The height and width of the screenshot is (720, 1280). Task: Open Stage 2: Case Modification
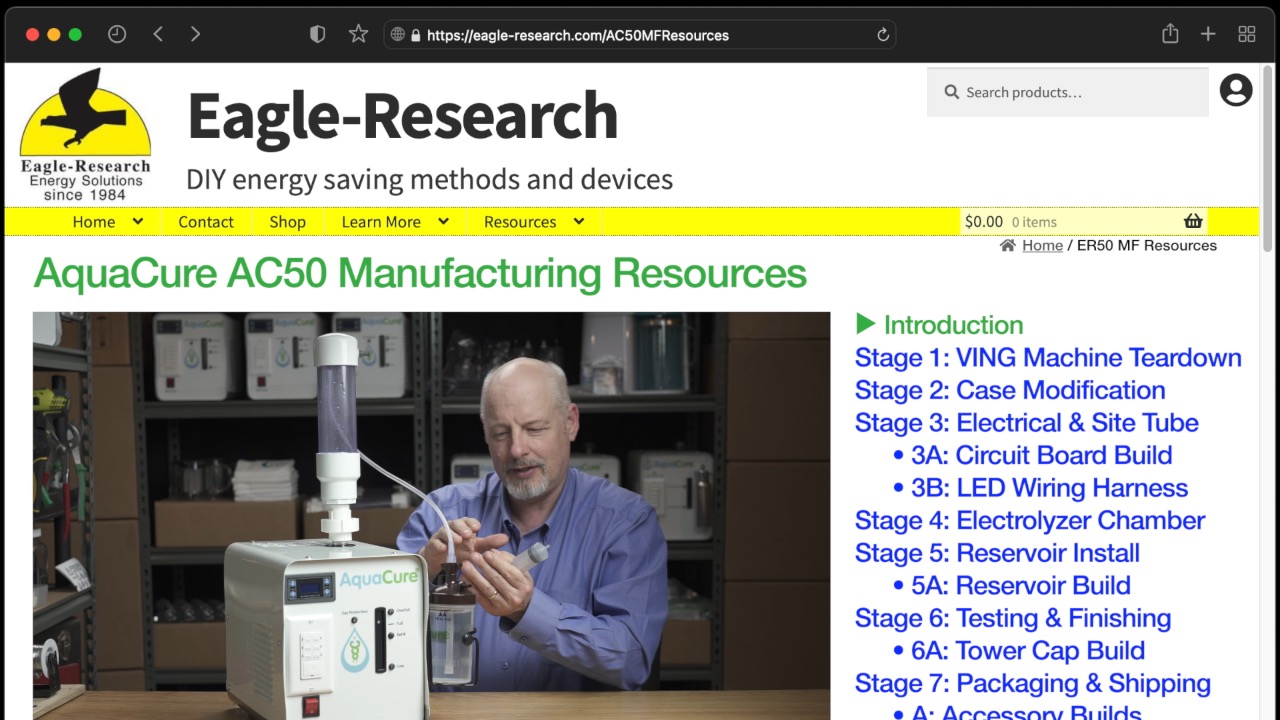(x=1010, y=390)
